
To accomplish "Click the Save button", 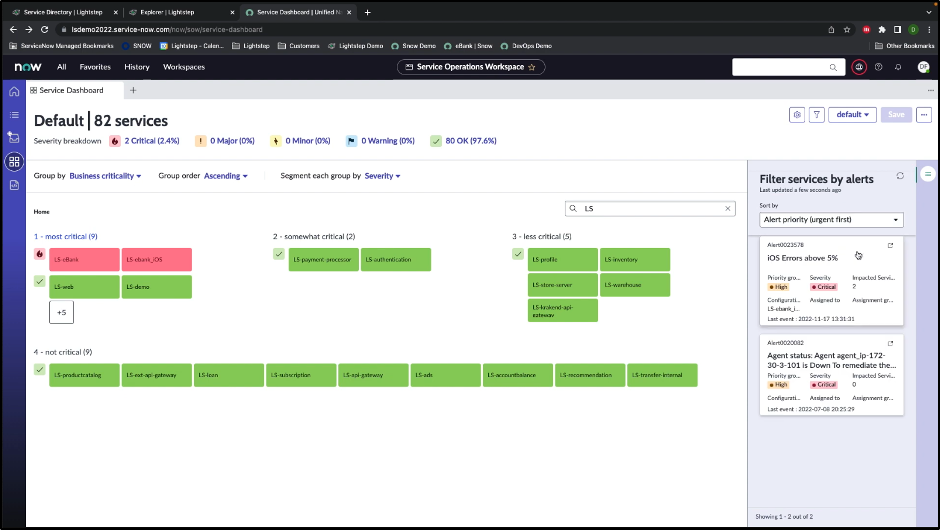I will 896,115.
